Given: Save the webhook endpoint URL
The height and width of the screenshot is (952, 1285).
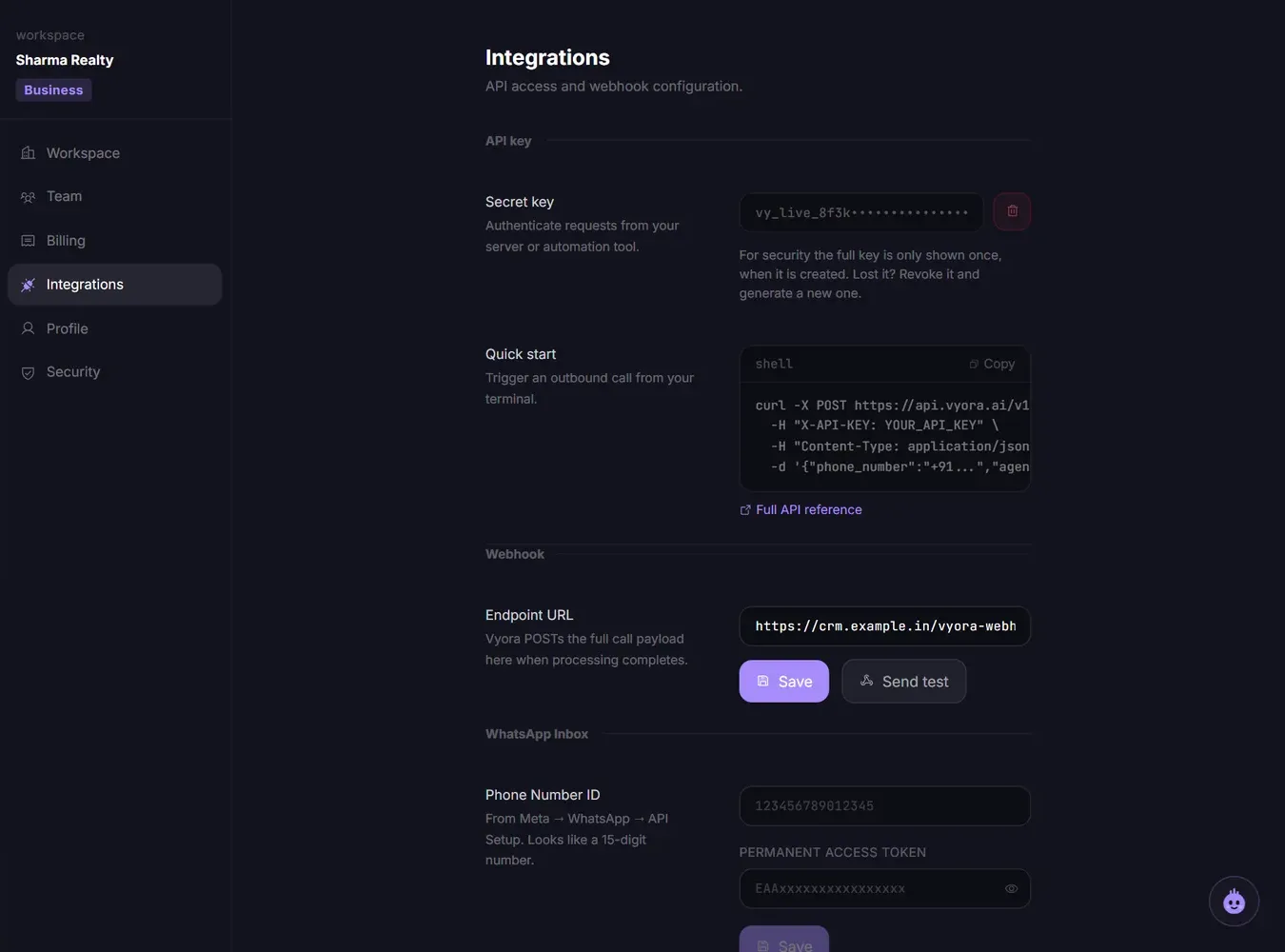Looking at the screenshot, I should [783, 682].
